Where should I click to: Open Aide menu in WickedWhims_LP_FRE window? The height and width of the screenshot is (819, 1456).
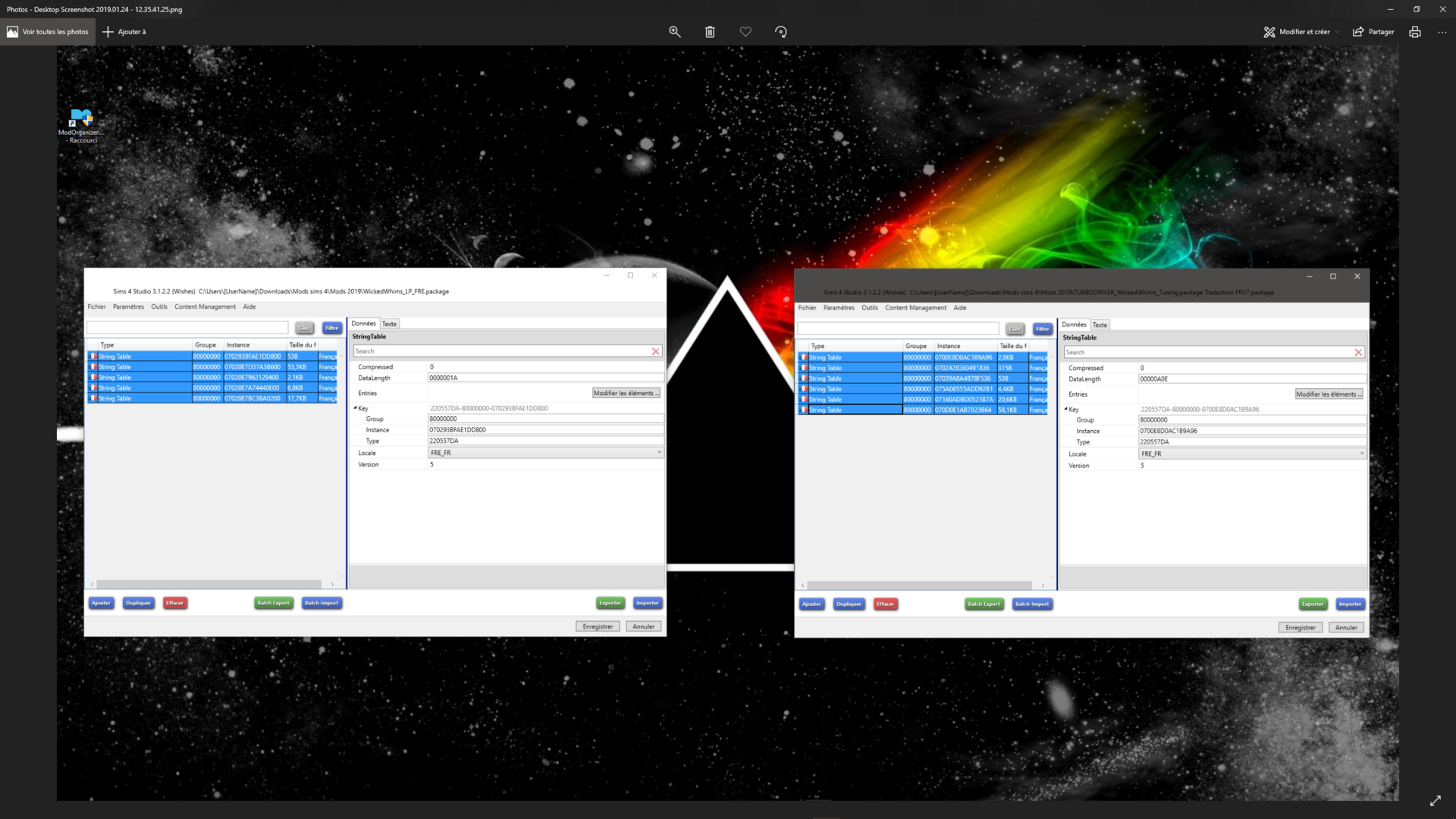click(x=249, y=307)
